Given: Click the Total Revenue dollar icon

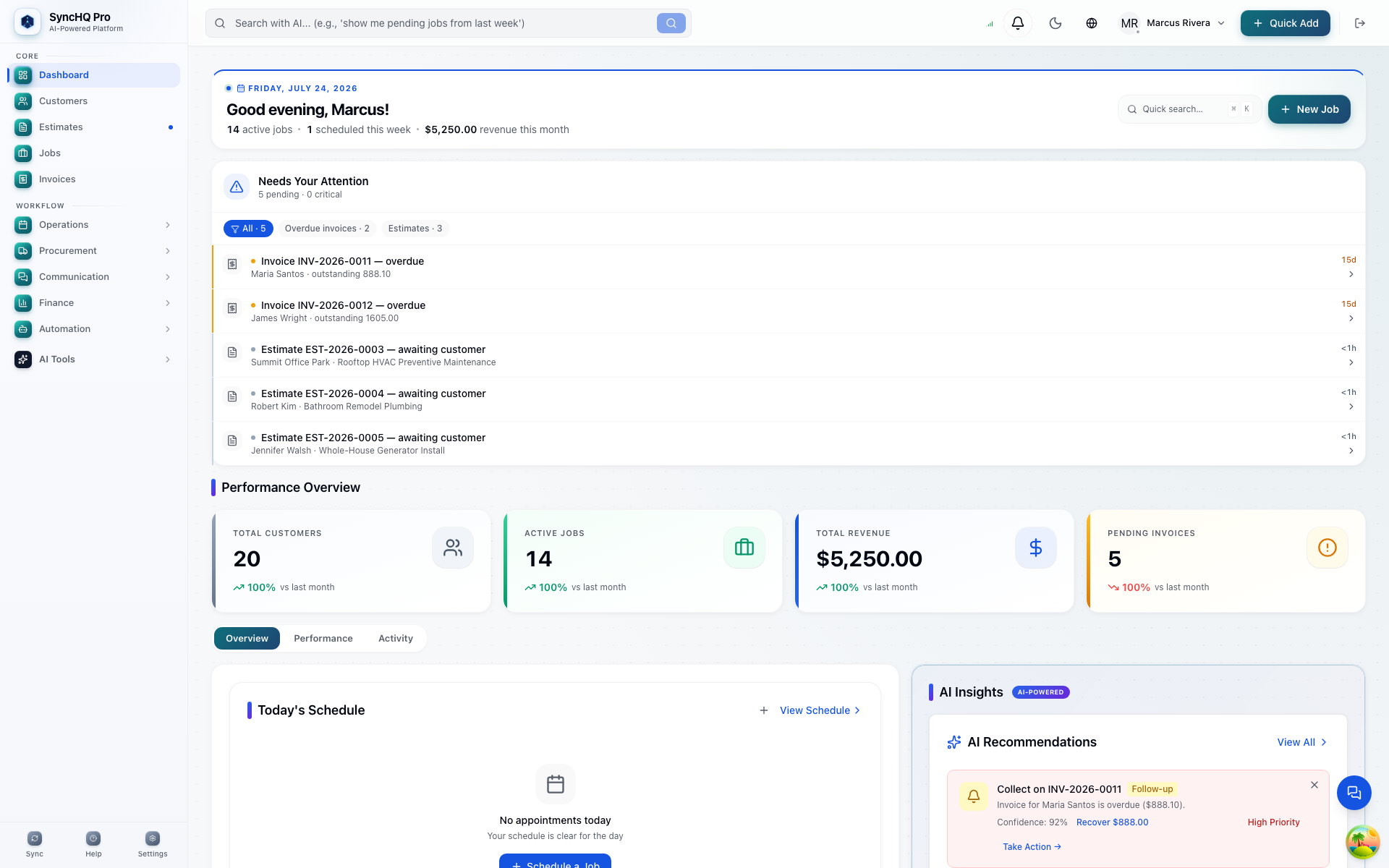Looking at the screenshot, I should pos(1036,548).
